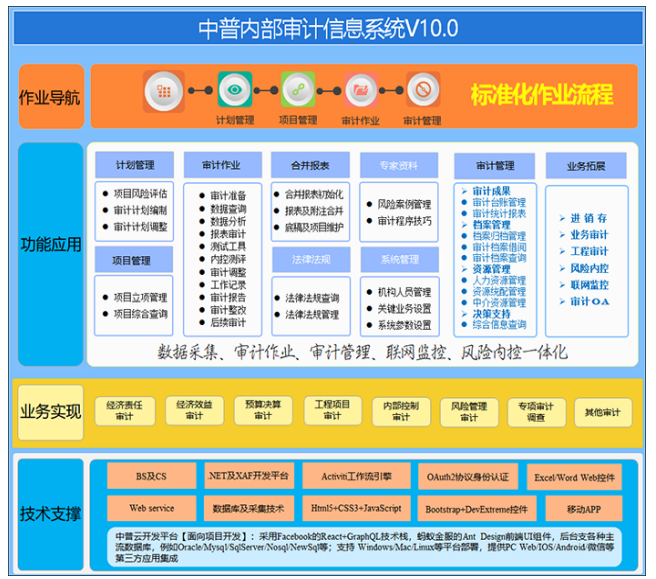Switch to the 合并报表 header
Image resolution: width=656 pixels, height=579 pixels.
point(310,165)
